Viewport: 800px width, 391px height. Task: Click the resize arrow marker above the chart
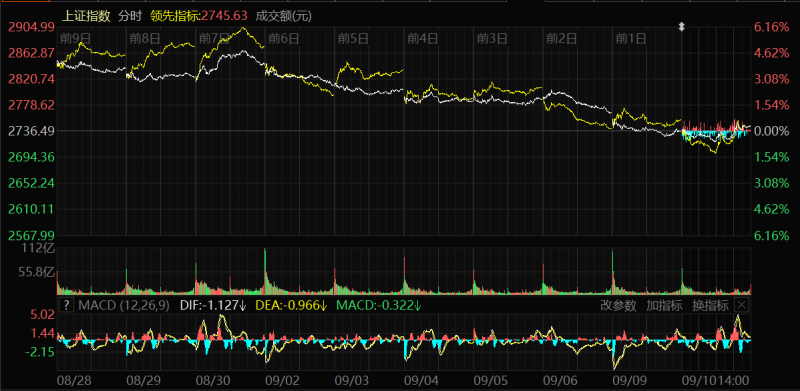coord(681,27)
